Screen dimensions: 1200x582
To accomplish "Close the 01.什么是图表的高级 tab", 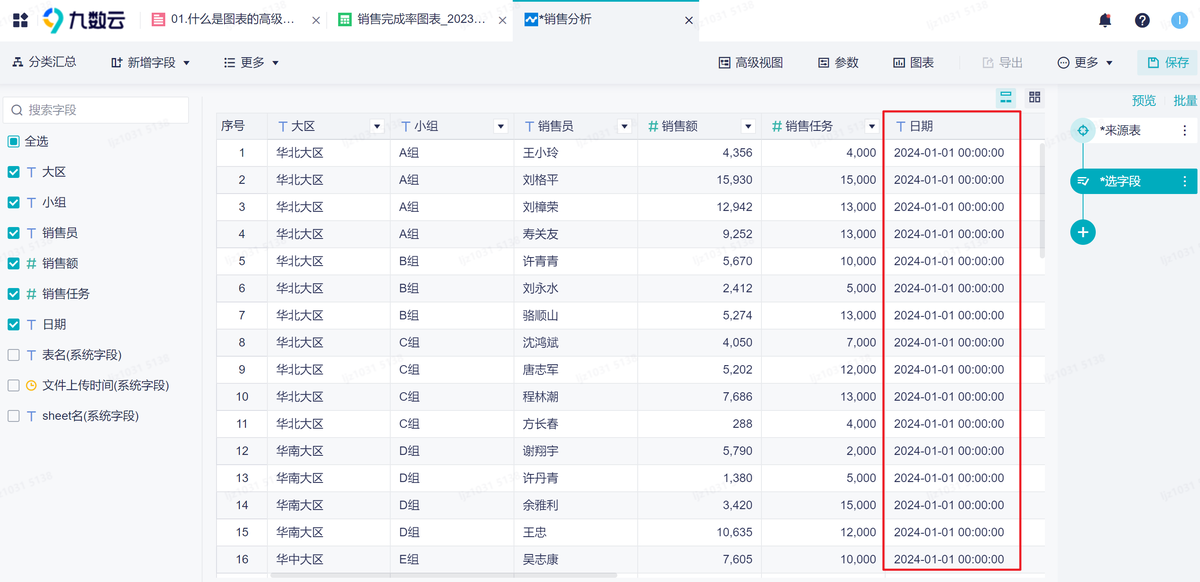I will (x=317, y=20).
